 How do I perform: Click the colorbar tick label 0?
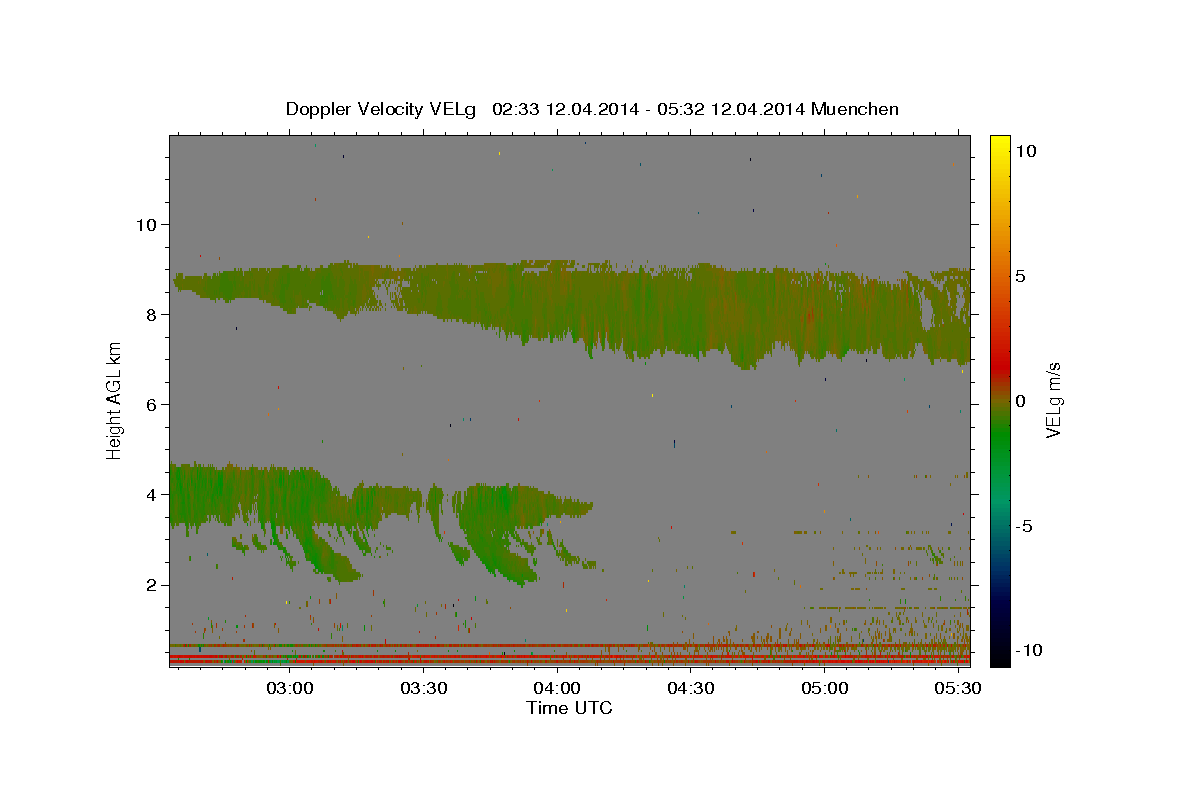tap(1020, 401)
